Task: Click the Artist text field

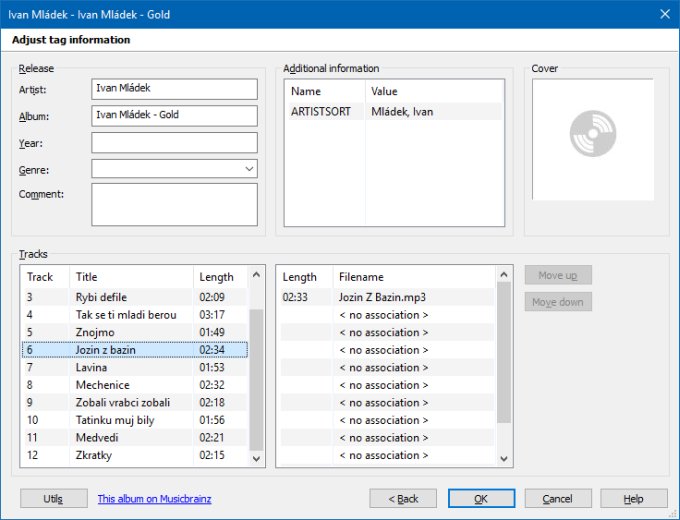Action: (x=174, y=89)
